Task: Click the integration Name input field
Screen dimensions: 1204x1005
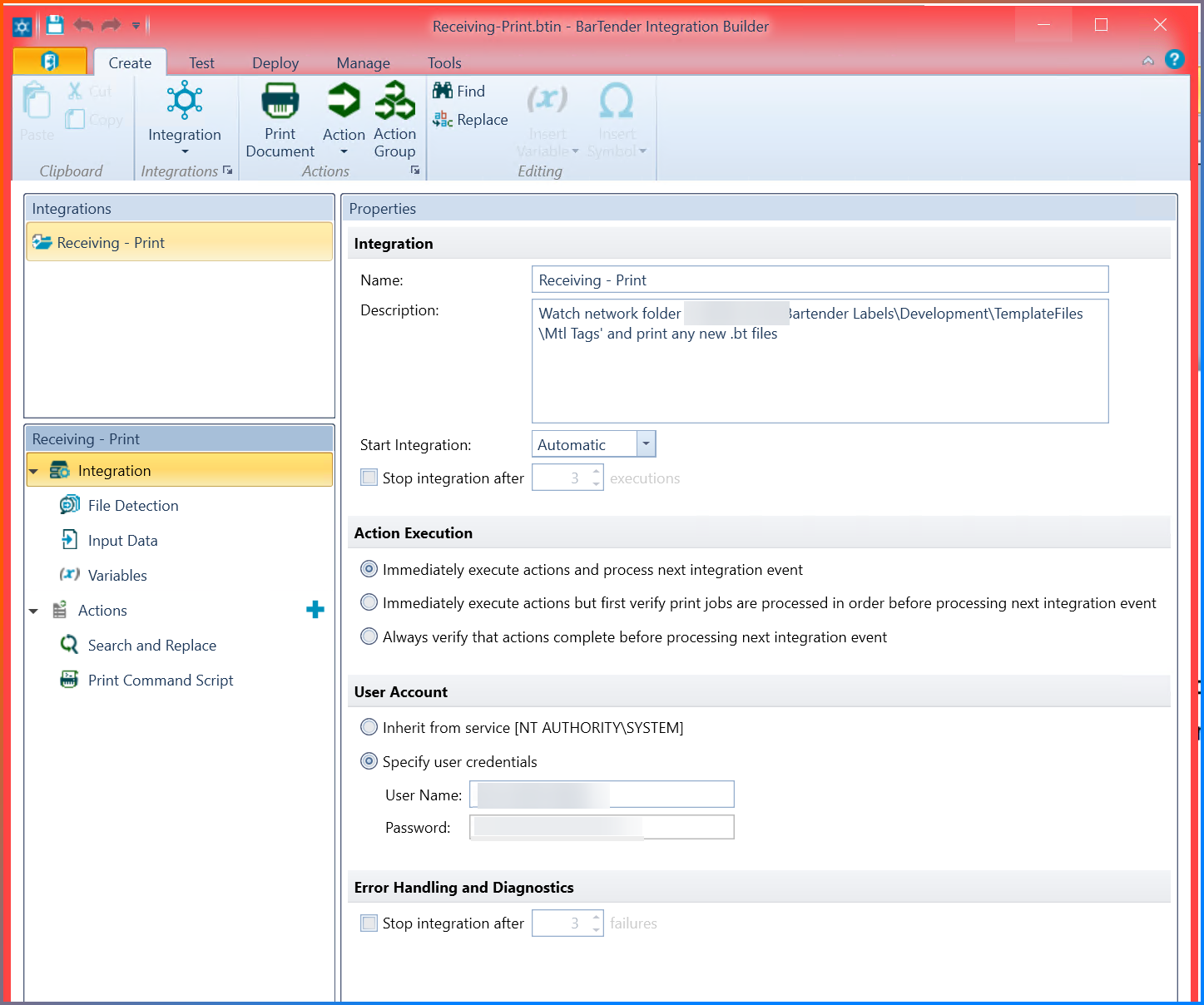Action: [x=820, y=280]
